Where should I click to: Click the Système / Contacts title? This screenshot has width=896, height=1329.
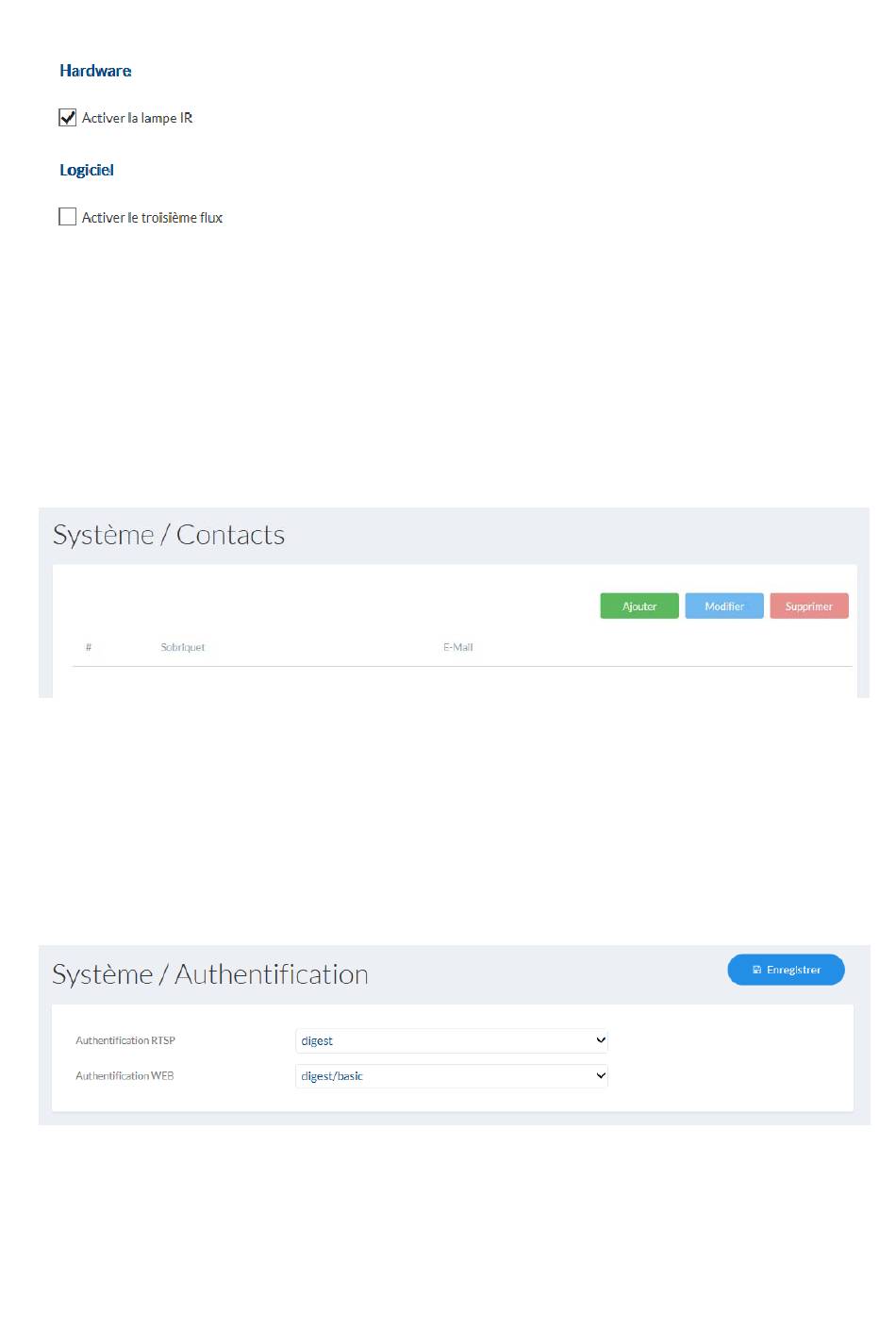[169, 535]
